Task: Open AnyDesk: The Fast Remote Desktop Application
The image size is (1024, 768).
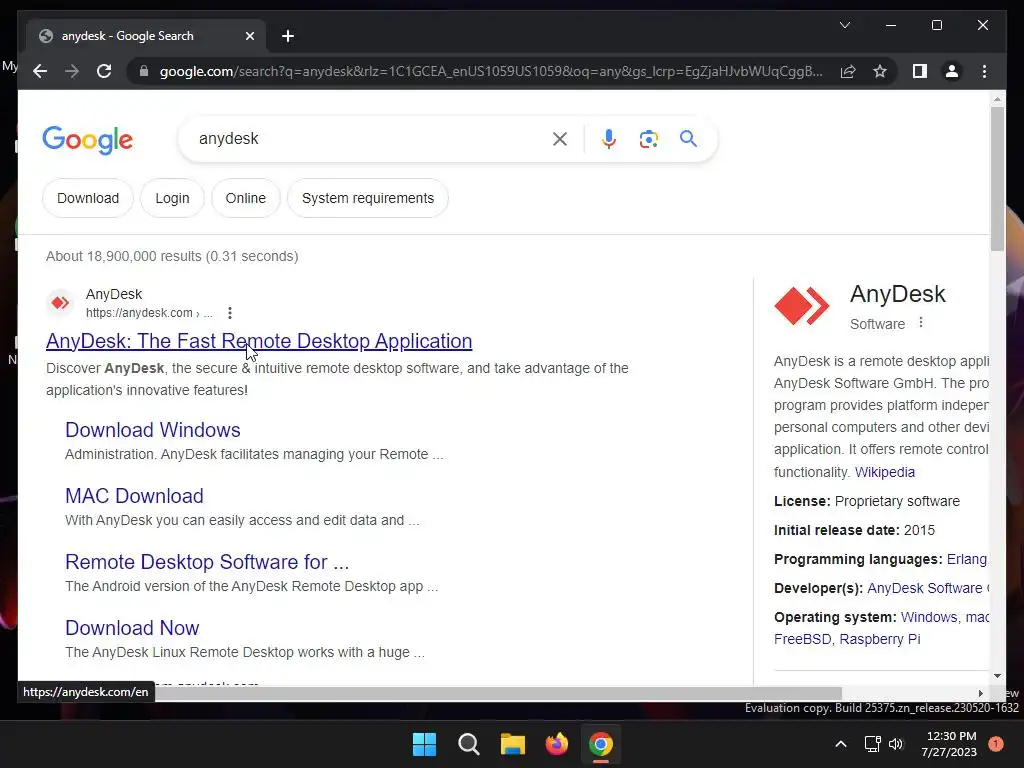Action: pyautogui.click(x=259, y=341)
